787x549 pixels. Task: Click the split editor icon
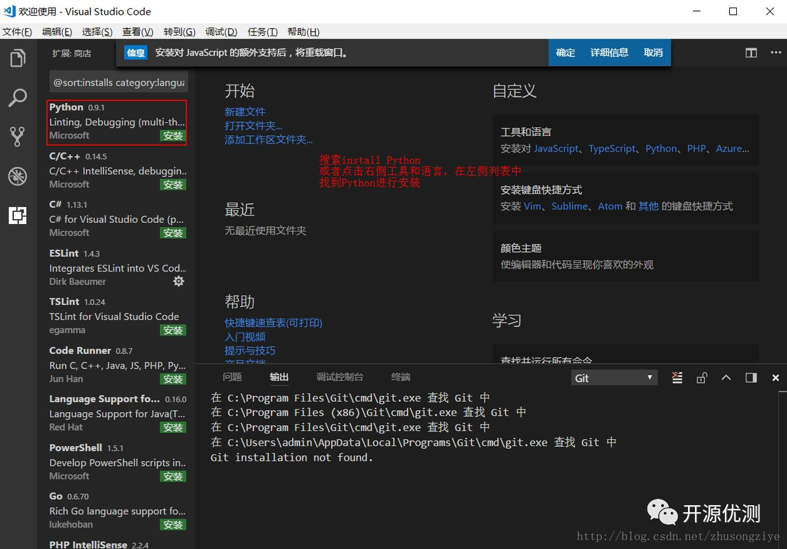click(751, 53)
